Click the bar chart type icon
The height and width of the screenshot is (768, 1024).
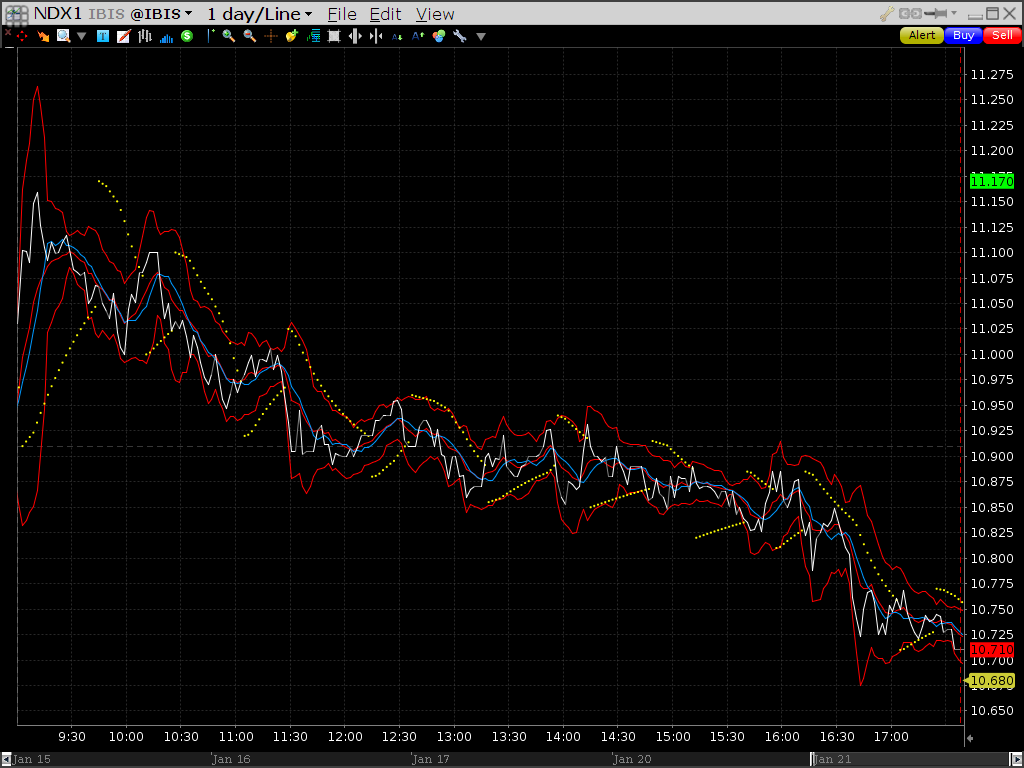tap(145, 37)
